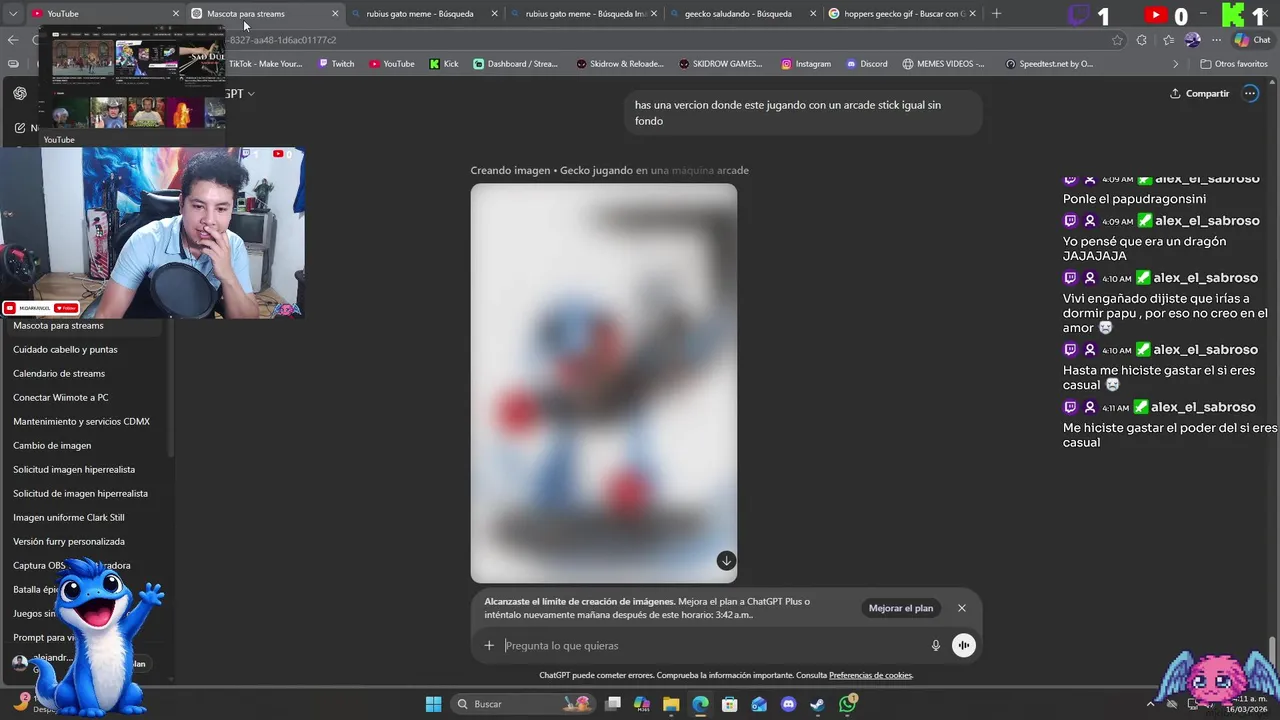Open the Edge settings three-dots menu

1216,40
